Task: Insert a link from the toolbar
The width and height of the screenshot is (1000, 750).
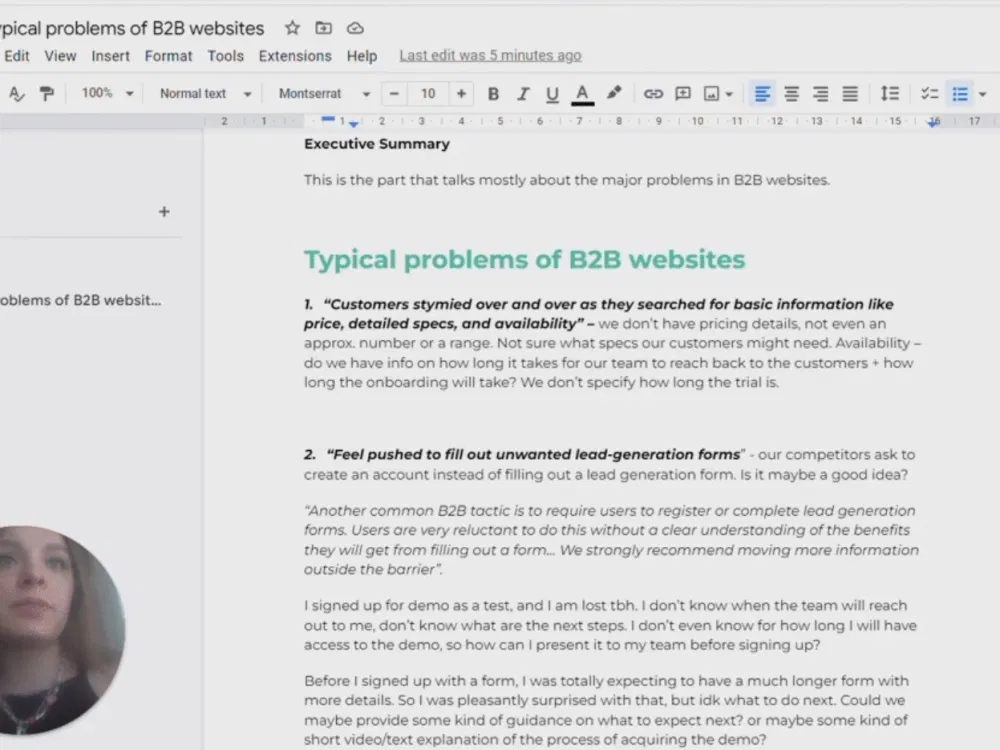Action: [653, 94]
